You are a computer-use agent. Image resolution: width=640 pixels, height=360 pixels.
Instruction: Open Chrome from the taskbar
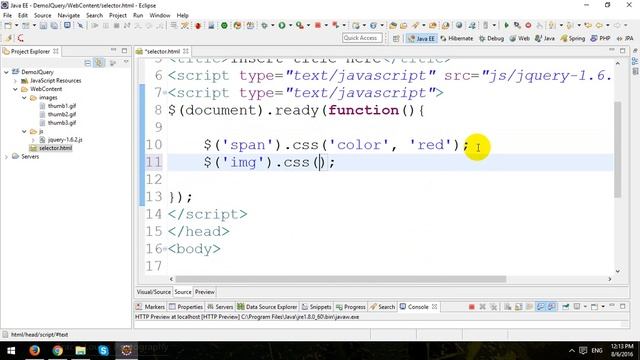tap(58, 350)
